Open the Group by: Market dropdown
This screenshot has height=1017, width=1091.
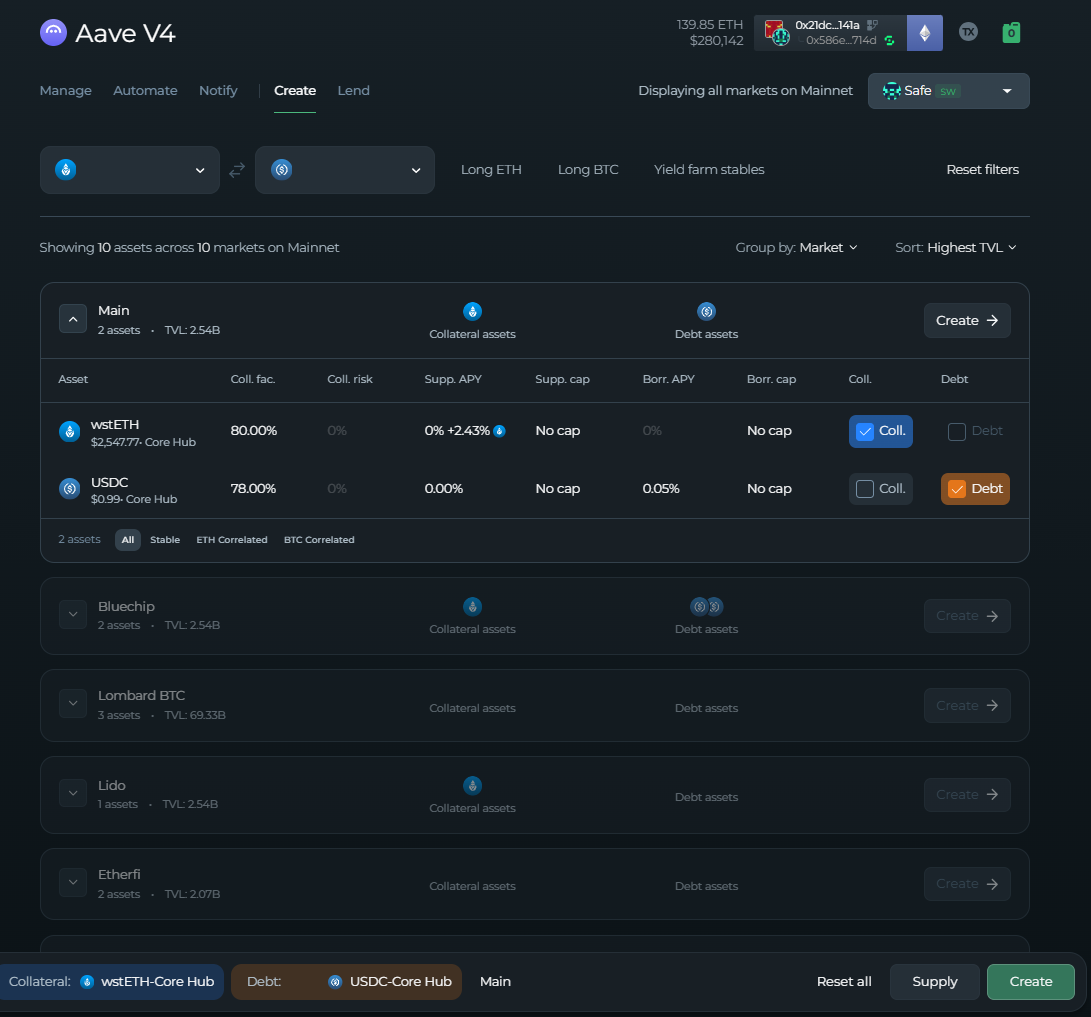point(796,248)
